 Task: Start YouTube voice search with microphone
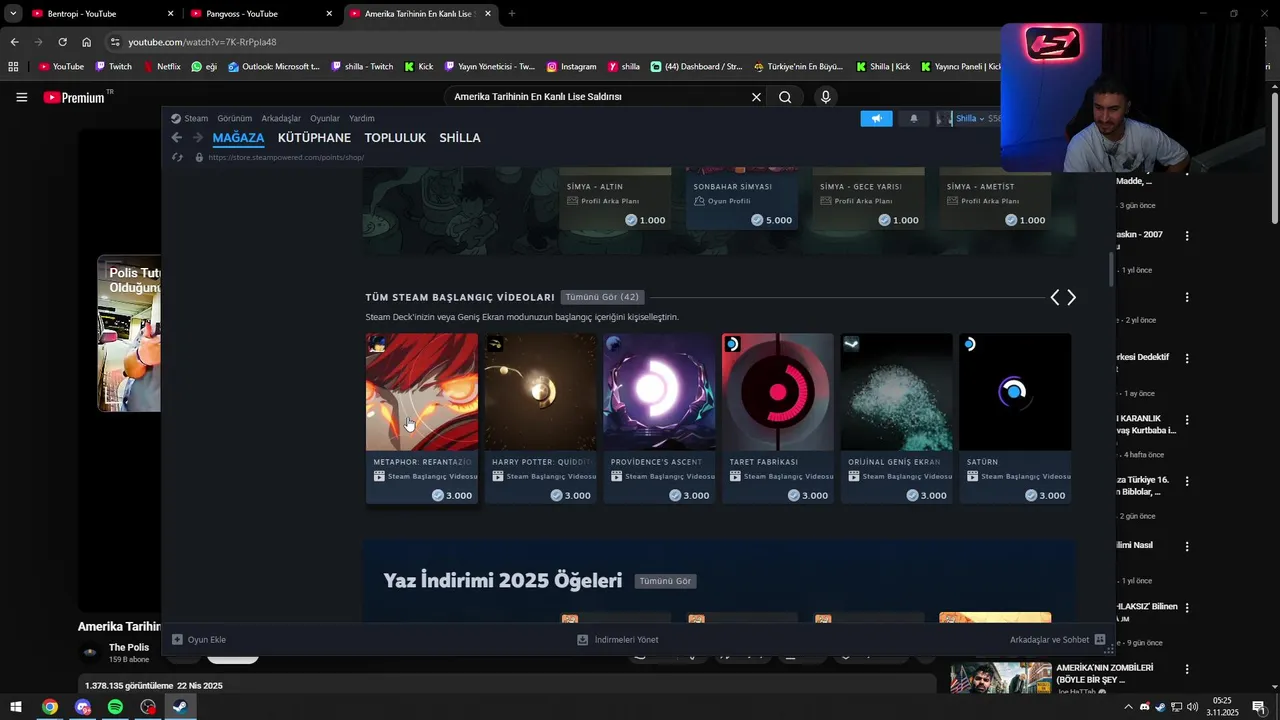(x=825, y=97)
